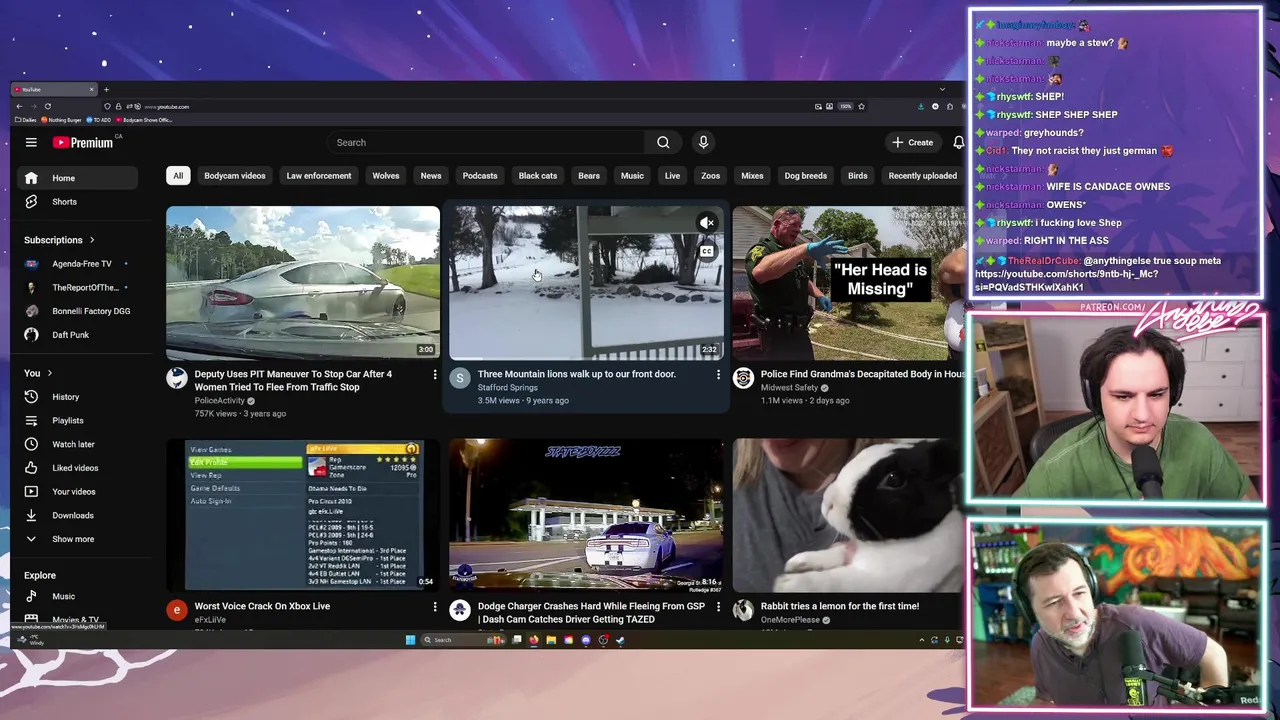Open options menu for Dodge Charger Crashes video
The height and width of the screenshot is (720, 1280).
click(717, 607)
